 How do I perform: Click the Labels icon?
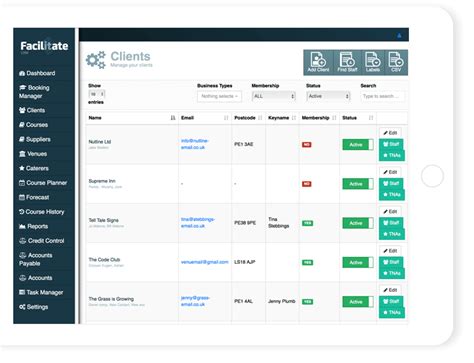(x=373, y=62)
